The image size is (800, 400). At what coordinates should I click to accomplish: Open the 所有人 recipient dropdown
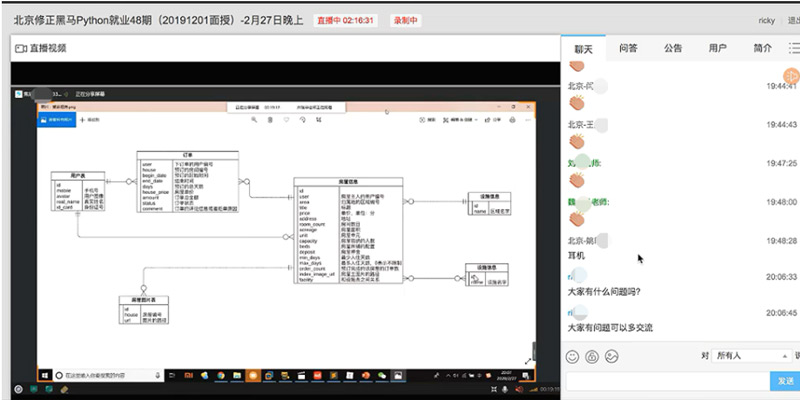pyautogui.click(x=752, y=355)
